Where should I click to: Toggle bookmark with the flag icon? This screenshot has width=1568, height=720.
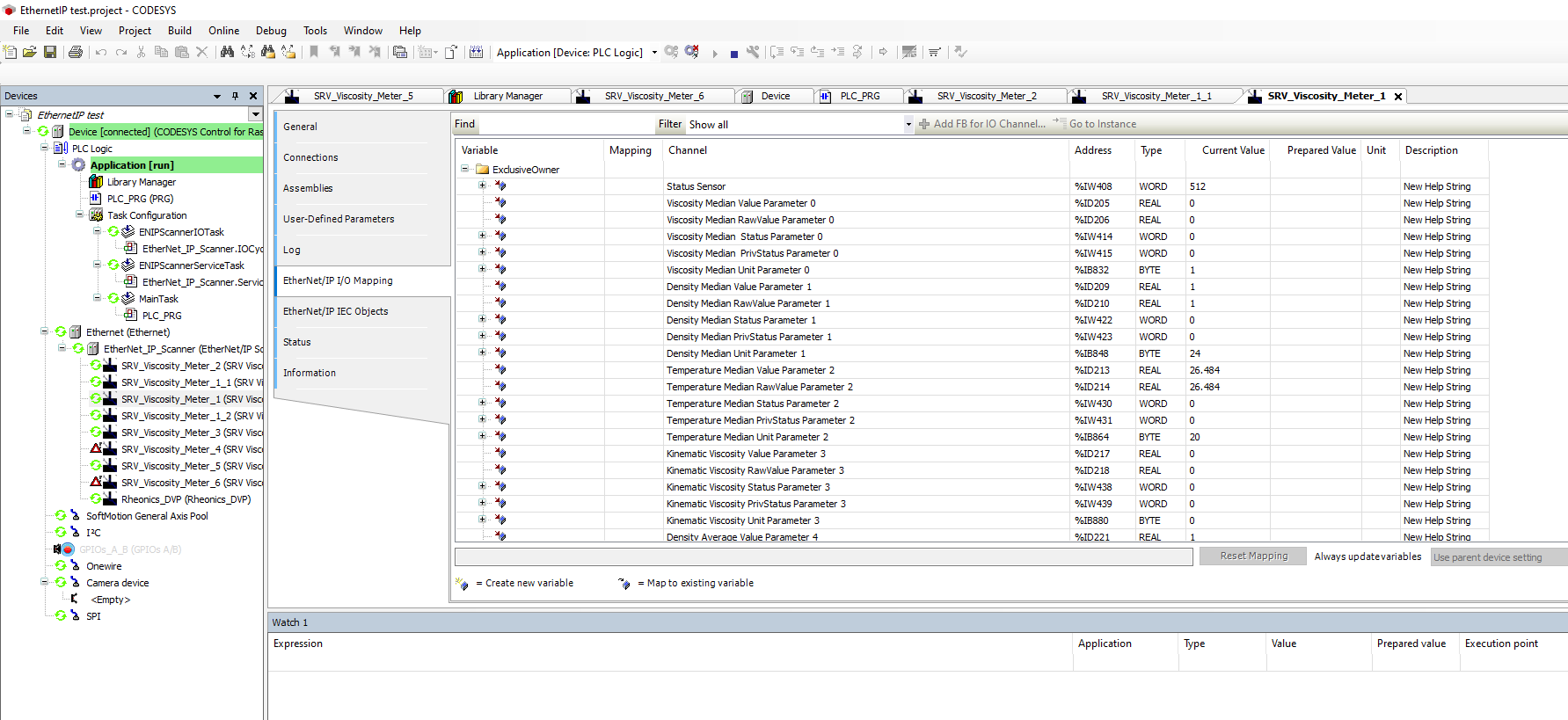(x=314, y=52)
